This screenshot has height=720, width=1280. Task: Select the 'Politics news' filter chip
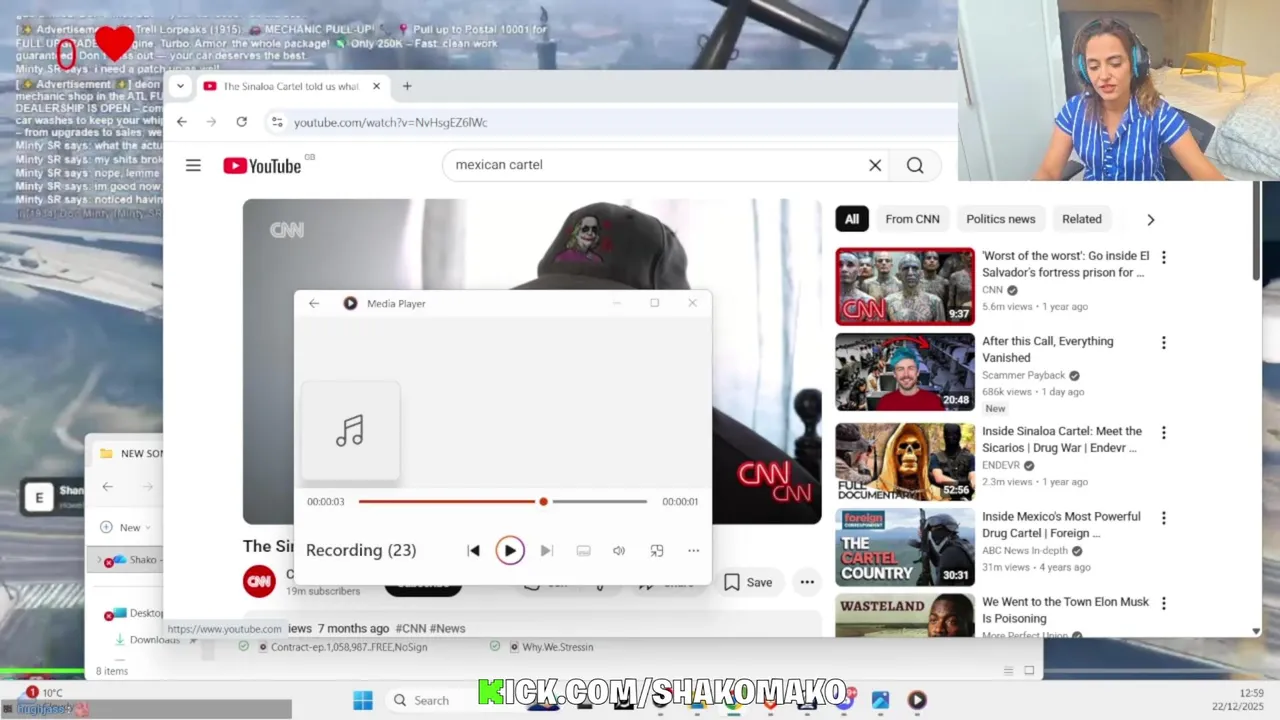1001,219
